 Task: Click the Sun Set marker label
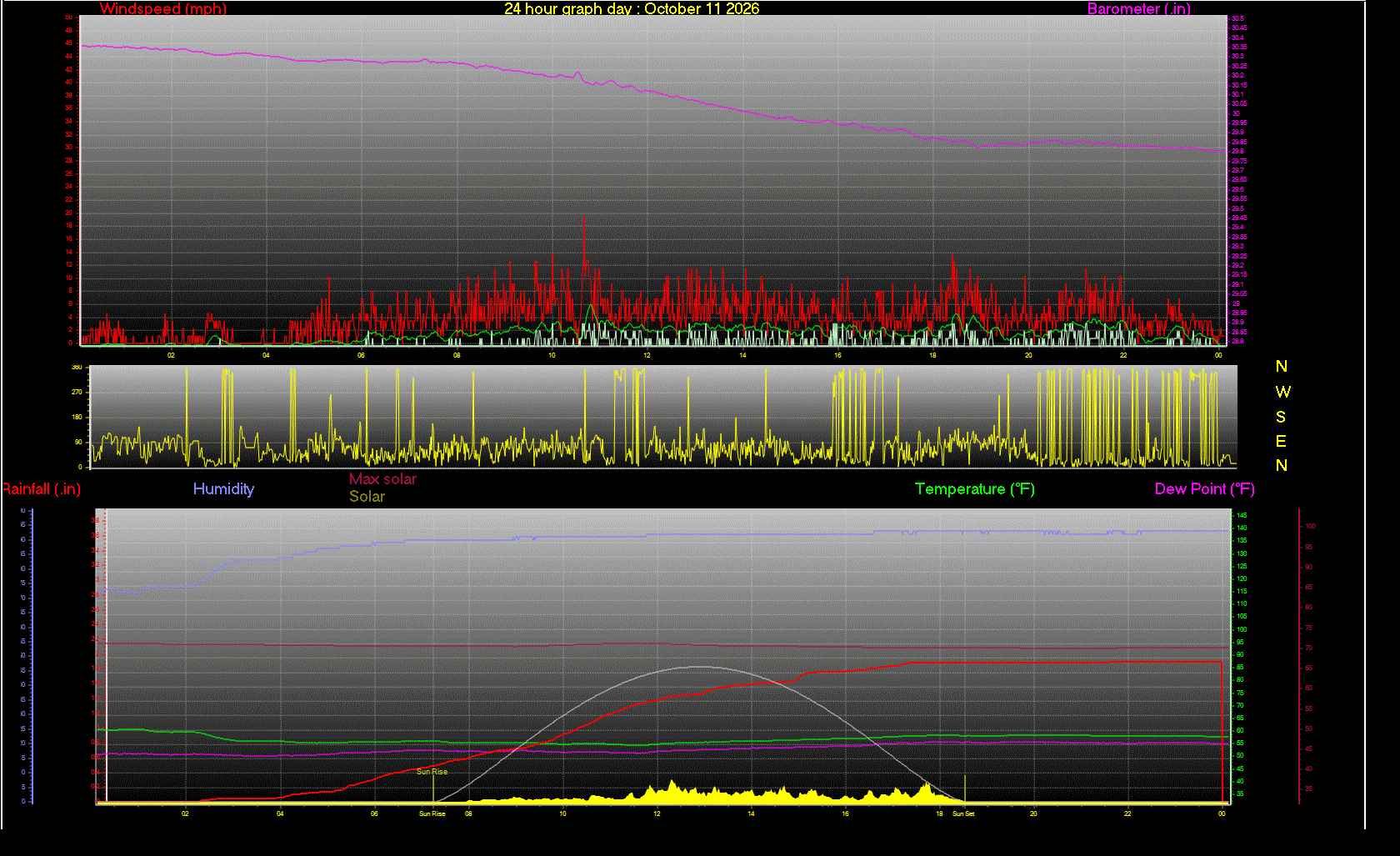point(963,813)
